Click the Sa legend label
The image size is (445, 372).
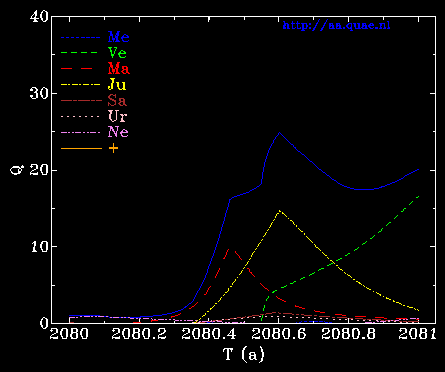(x=117, y=100)
